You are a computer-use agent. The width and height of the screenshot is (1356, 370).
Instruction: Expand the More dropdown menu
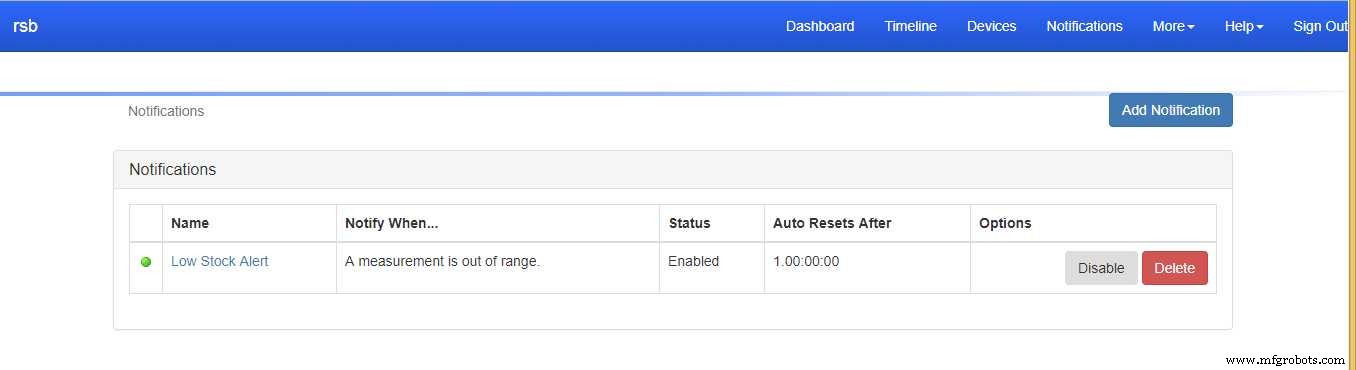point(1173,26)
